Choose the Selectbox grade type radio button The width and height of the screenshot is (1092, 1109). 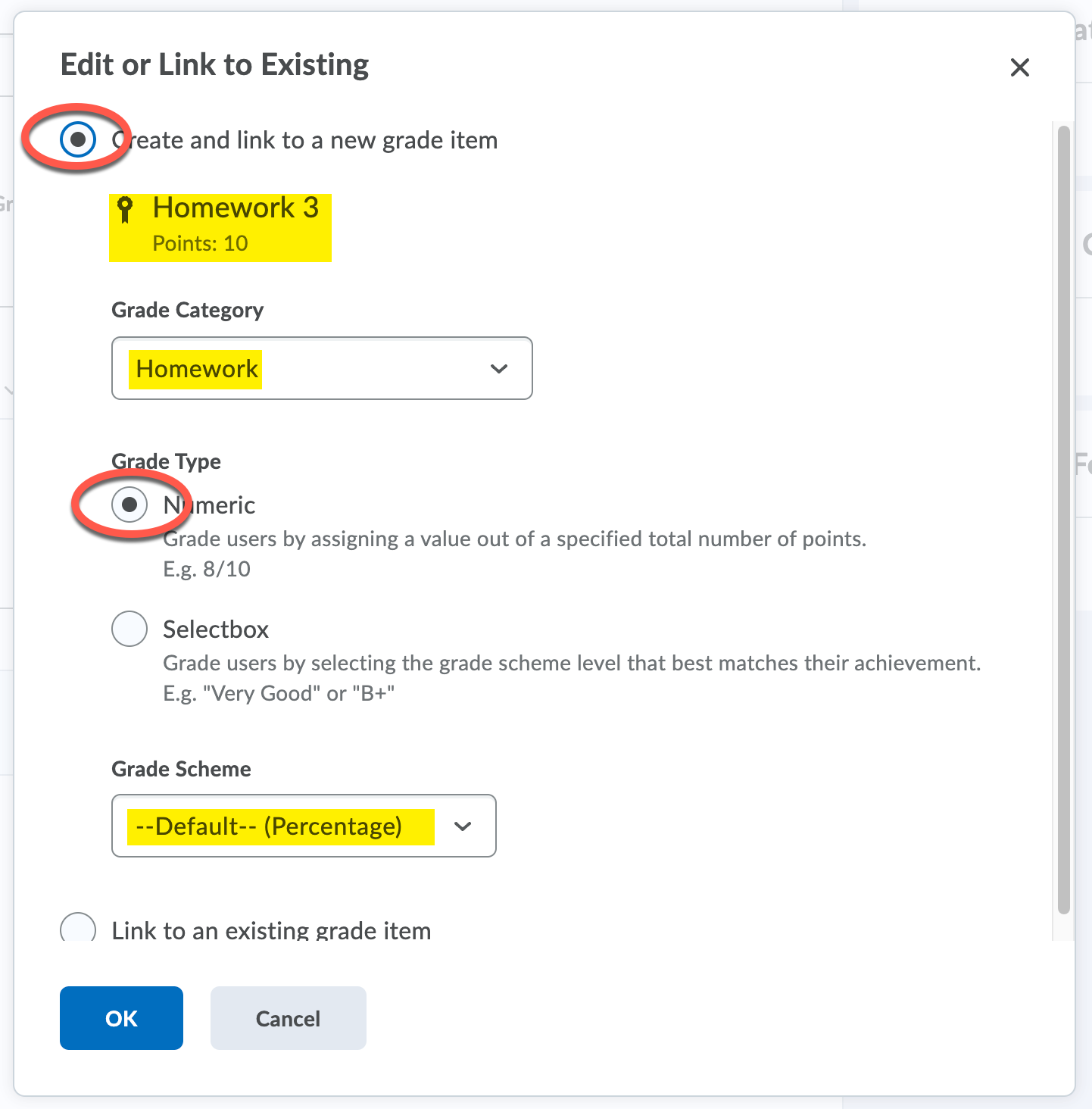[x=129, y=629]
